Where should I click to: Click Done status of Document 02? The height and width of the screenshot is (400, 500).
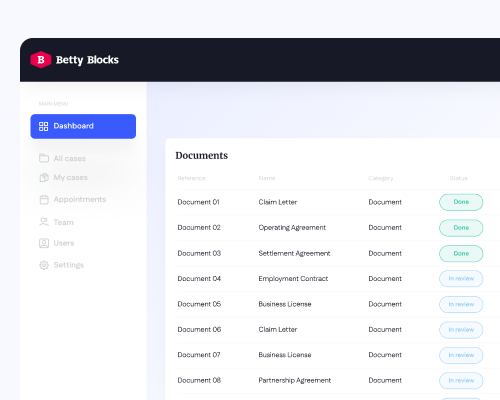pyautogui.click(x=461, y=228)
